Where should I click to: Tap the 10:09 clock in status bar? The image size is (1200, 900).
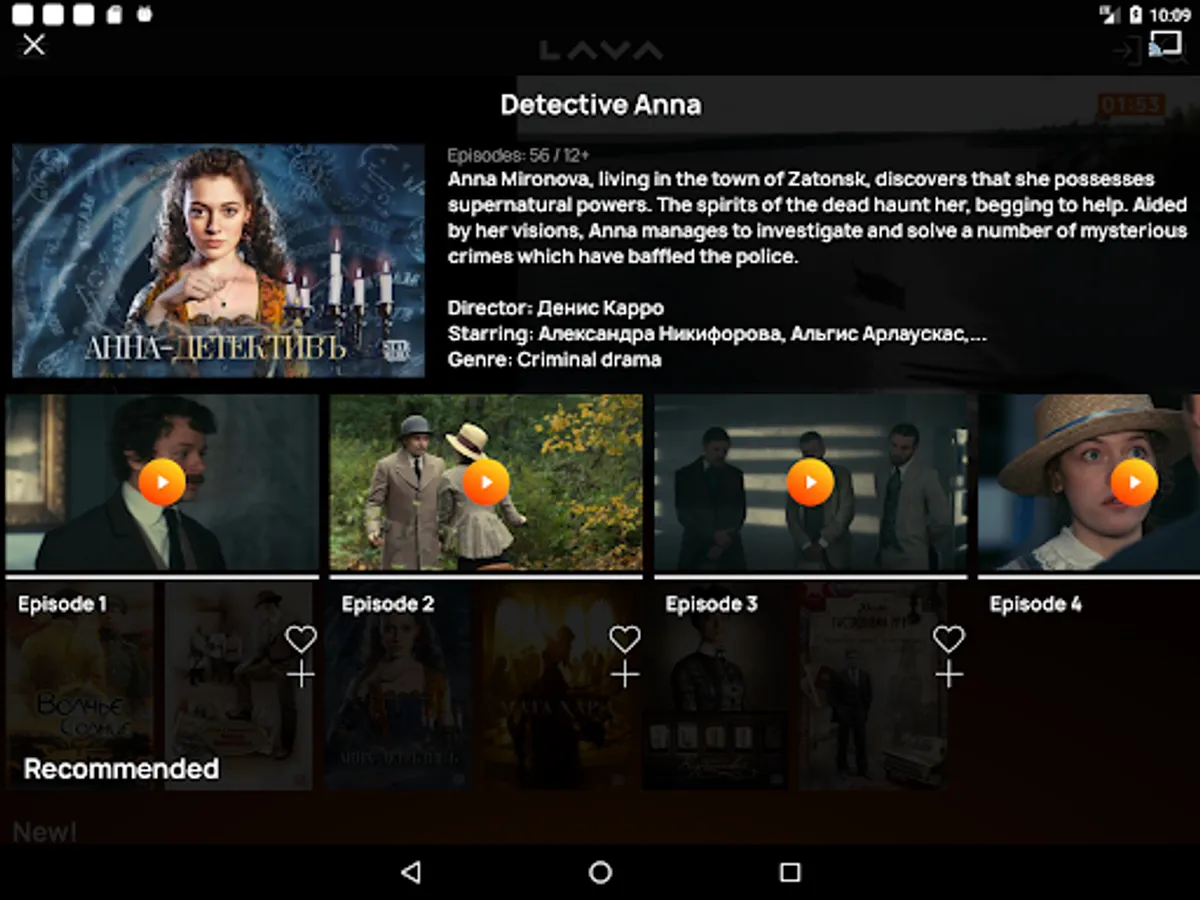(x=1170, y=15)
